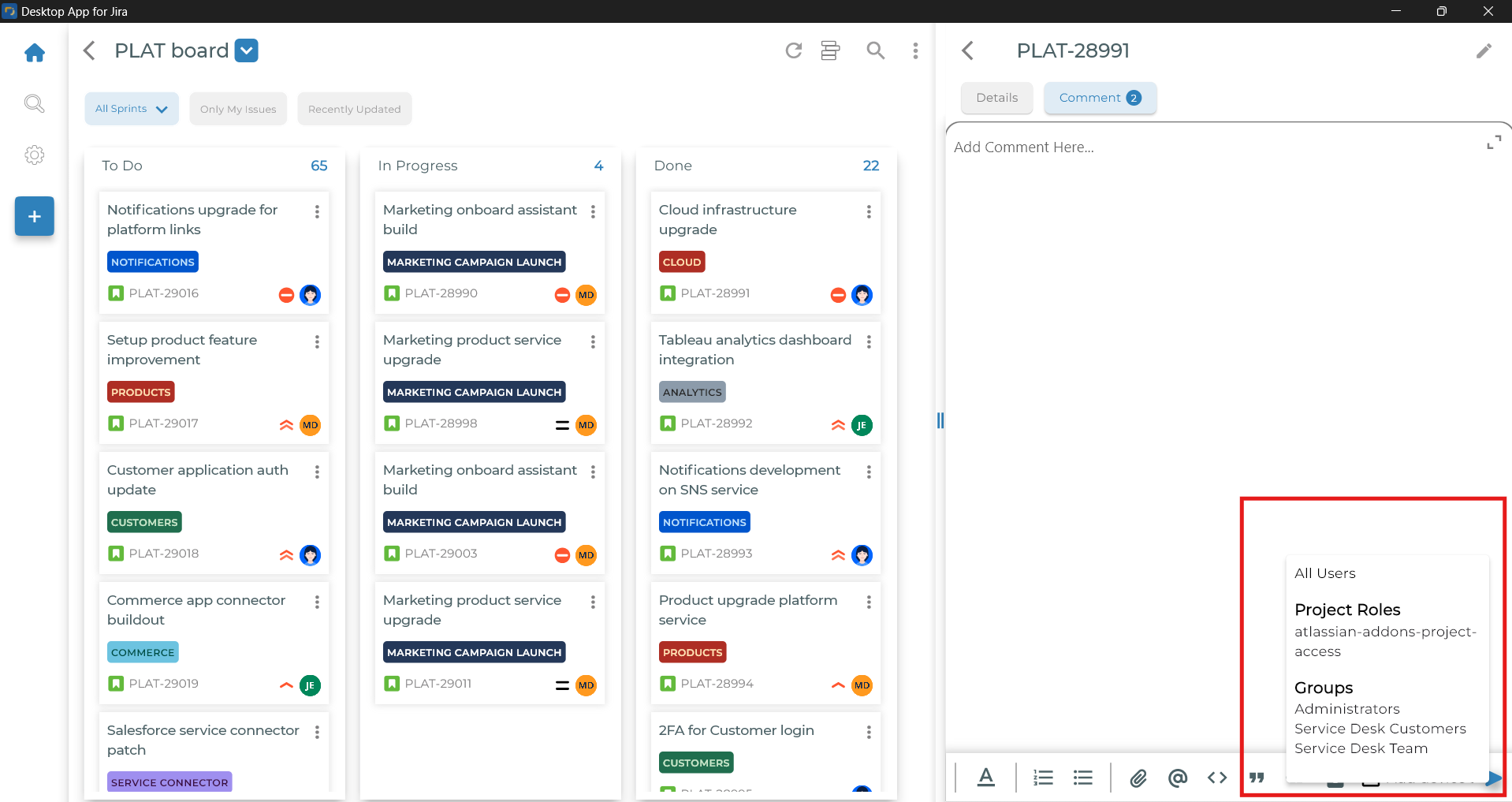1512x802 pixels.
Task: Insert a block quote in the comment
Action: (x=1257, y=778)
